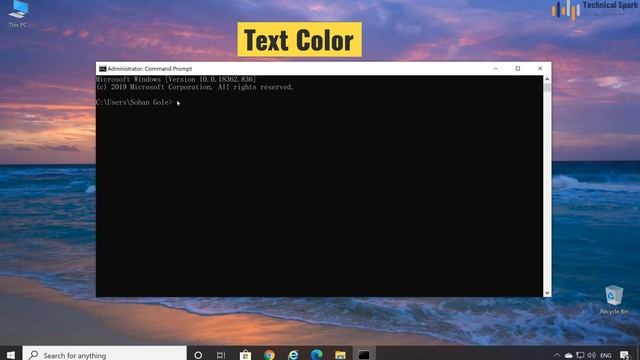This screenshot has height=360, width=640.
Task: Click Command Prompt scrollbar up arrow
Action: tap(547, 79)
